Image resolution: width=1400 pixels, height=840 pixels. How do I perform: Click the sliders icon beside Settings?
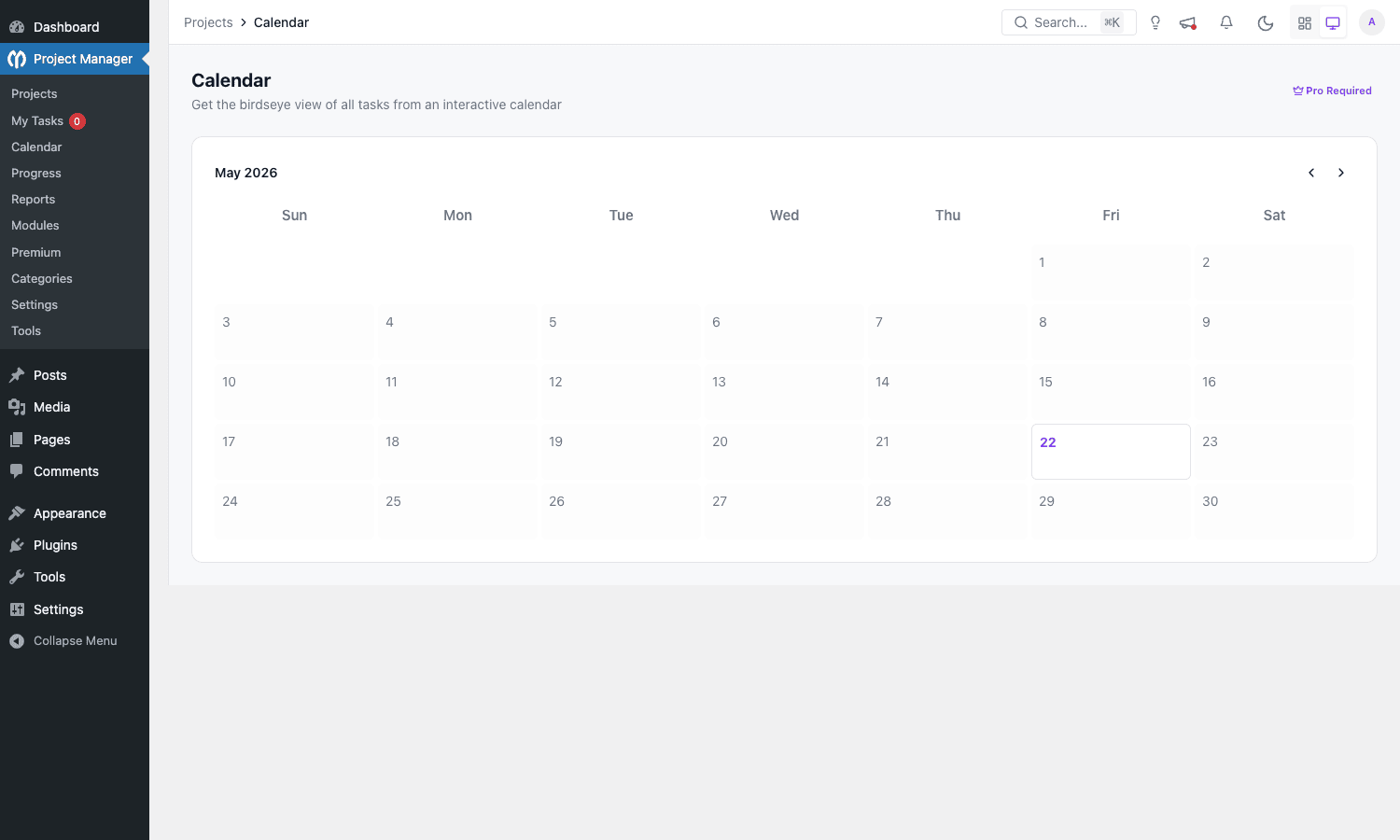[17, 609]
